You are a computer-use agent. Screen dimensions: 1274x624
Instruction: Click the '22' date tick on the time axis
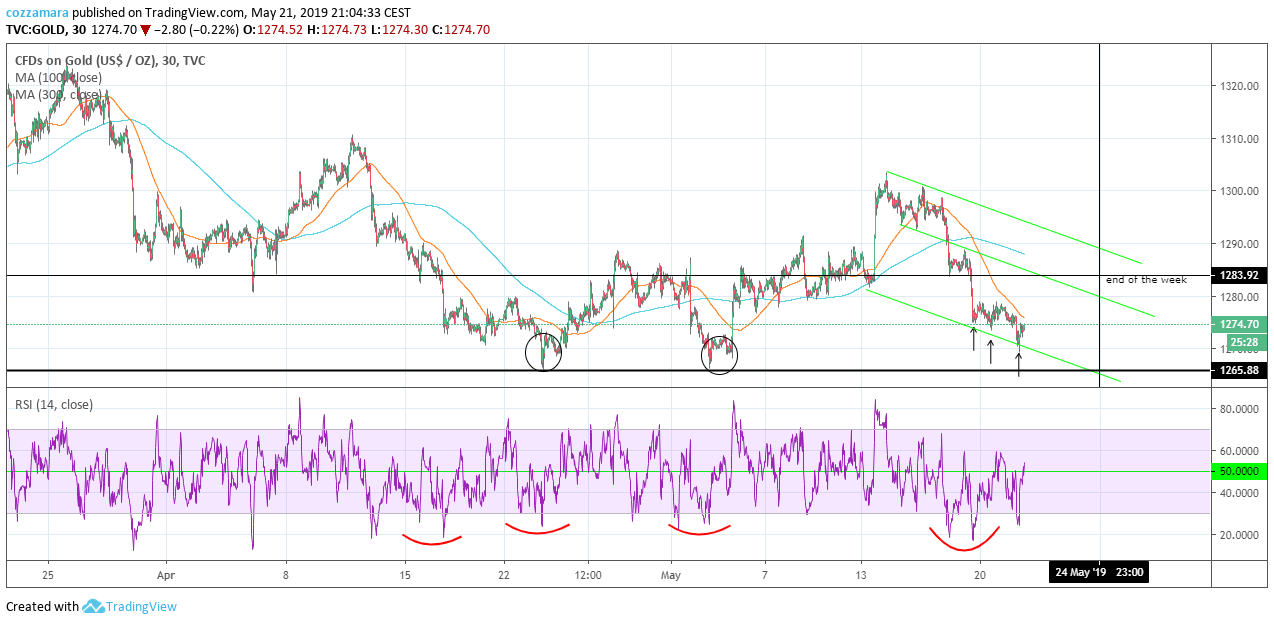click(504, 576)
